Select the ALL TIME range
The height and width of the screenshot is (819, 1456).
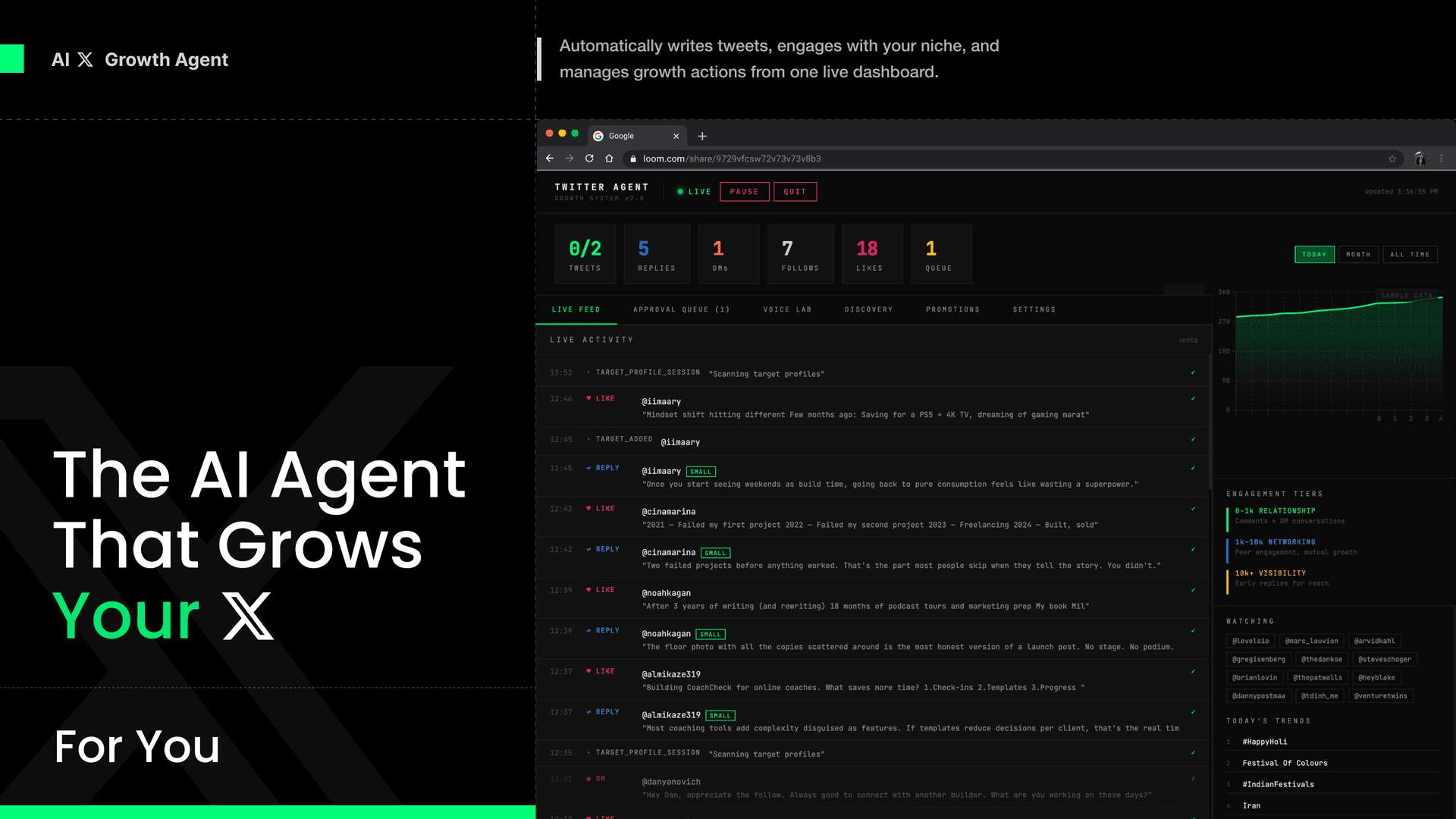tap(1410, 255)
